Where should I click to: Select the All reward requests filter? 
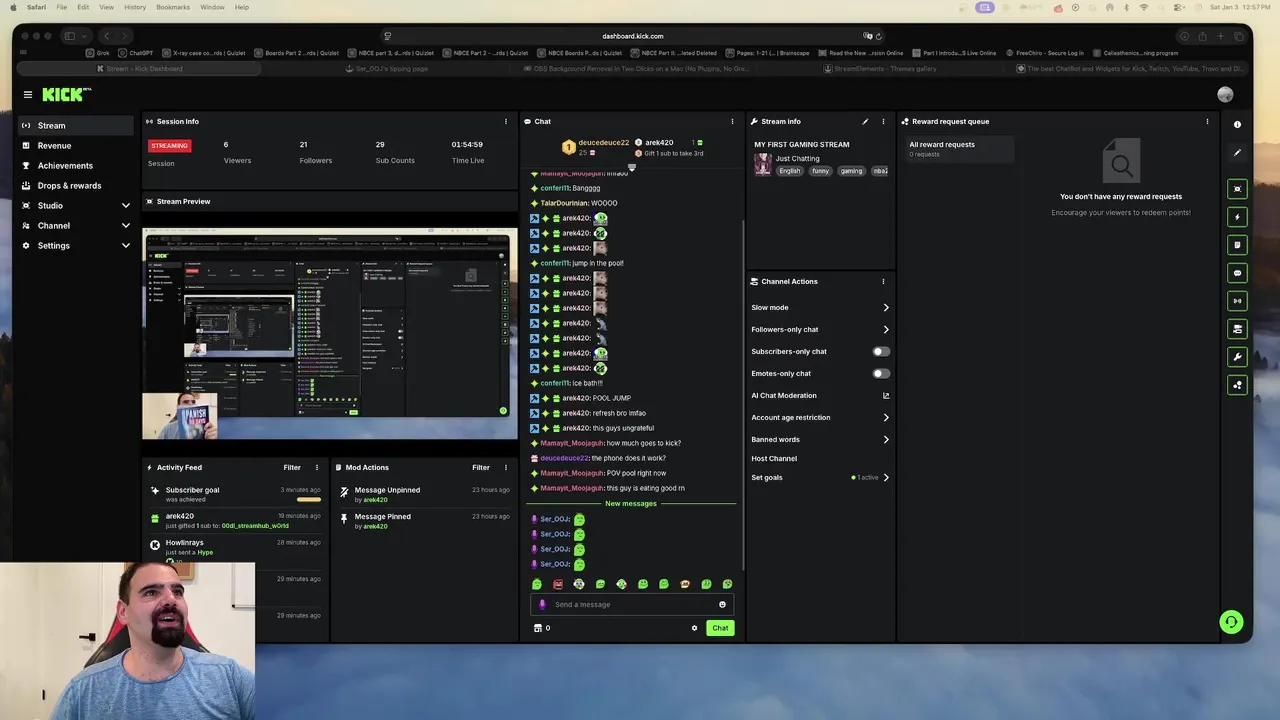point(960,149)
